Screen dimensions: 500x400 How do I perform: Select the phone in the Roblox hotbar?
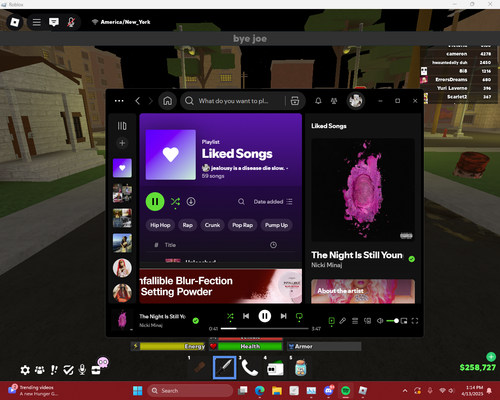pyautogui.click(x=250, y=368)
